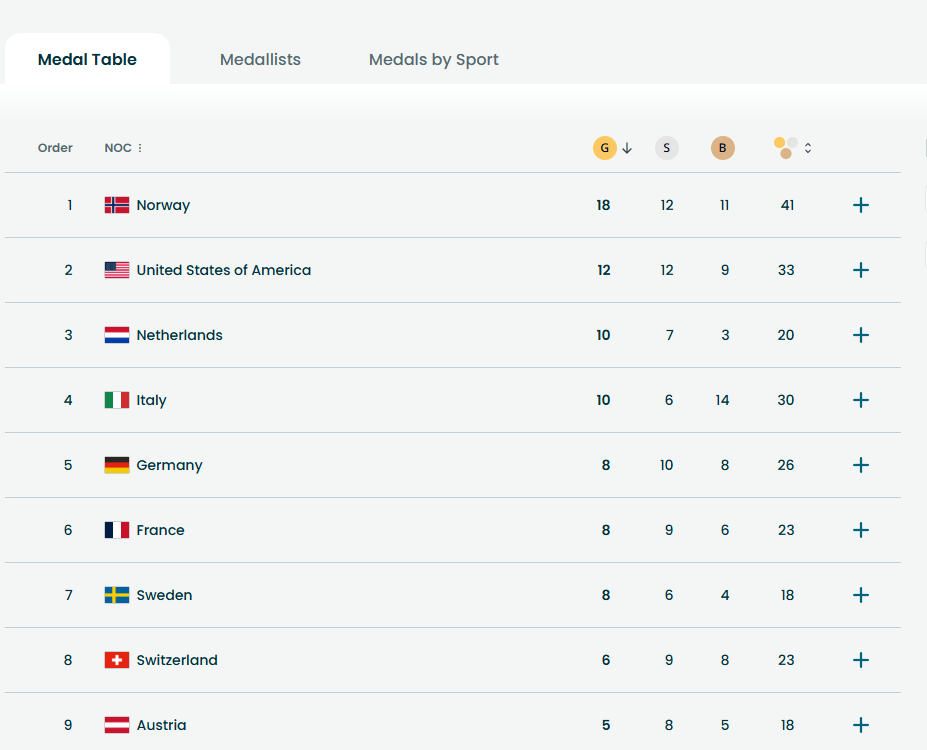927x750 pixels.
Task: Expand Austria row details
Action: tap(860, 725)
